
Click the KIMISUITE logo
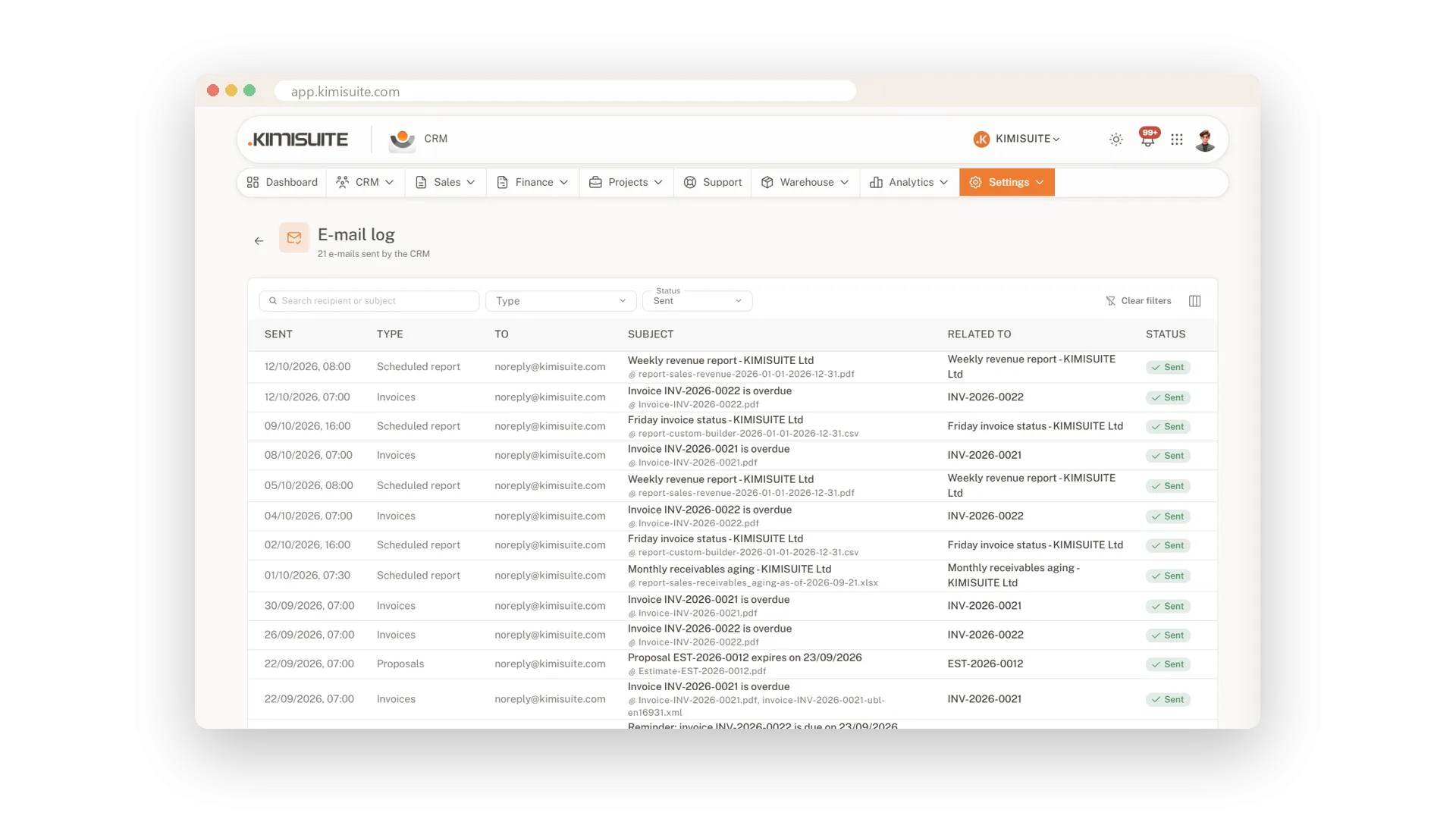click(x=298, y=140)
